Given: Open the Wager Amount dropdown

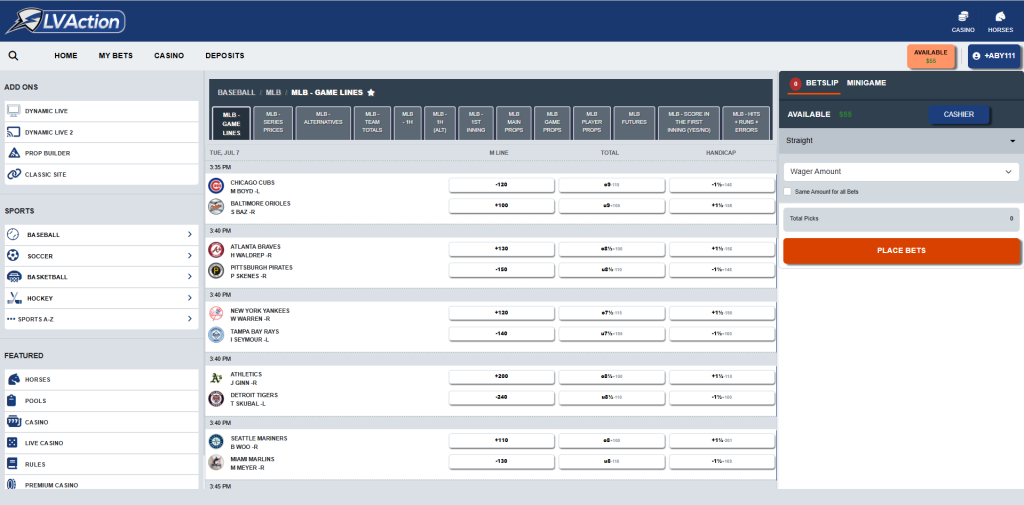Looking at the screenshot, I should pyautogui.click(x=901, y=172).
